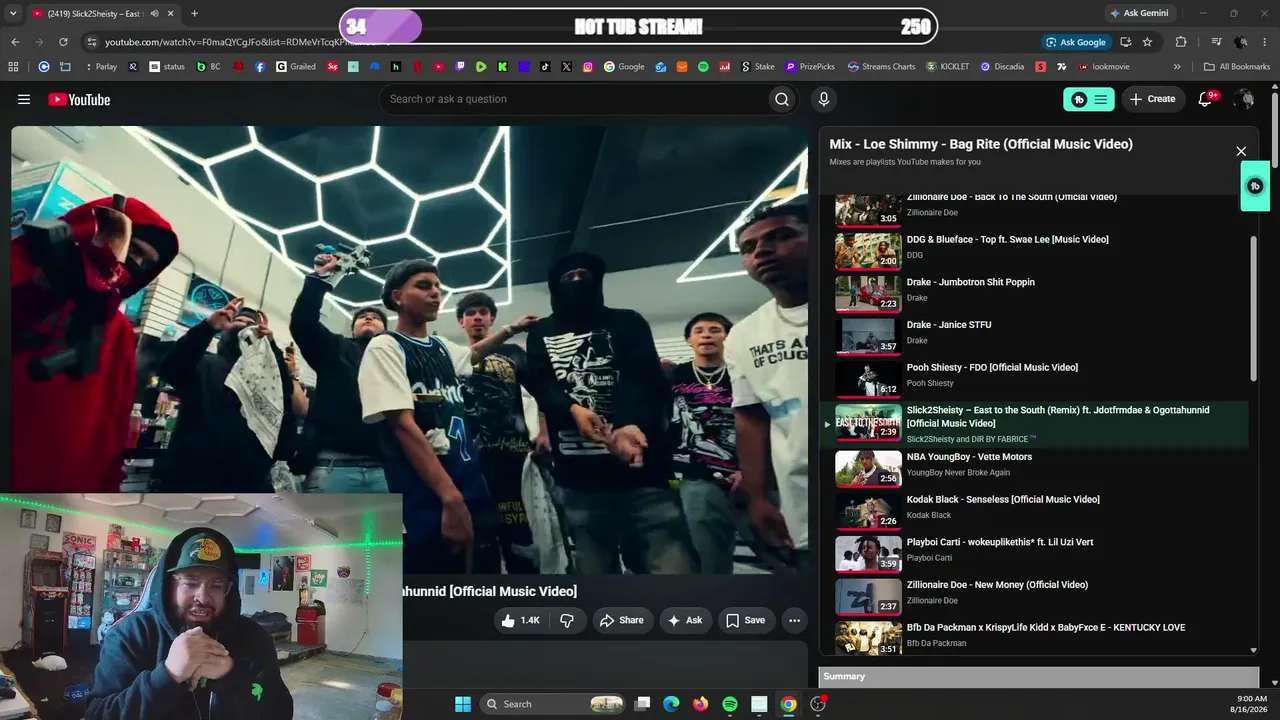Open the Grailed bookmark
The width and height of the screenshot is (1280, 720).
coord(296,67)
